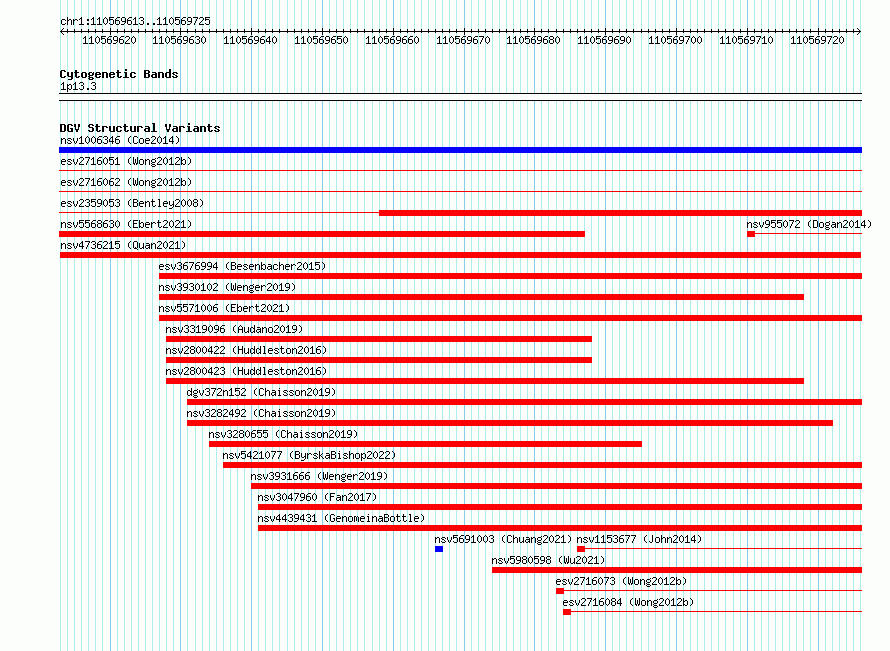The image size is (890, 651).
Task: Click the ruler's right arrow end
Action: (x=859, y=32)
